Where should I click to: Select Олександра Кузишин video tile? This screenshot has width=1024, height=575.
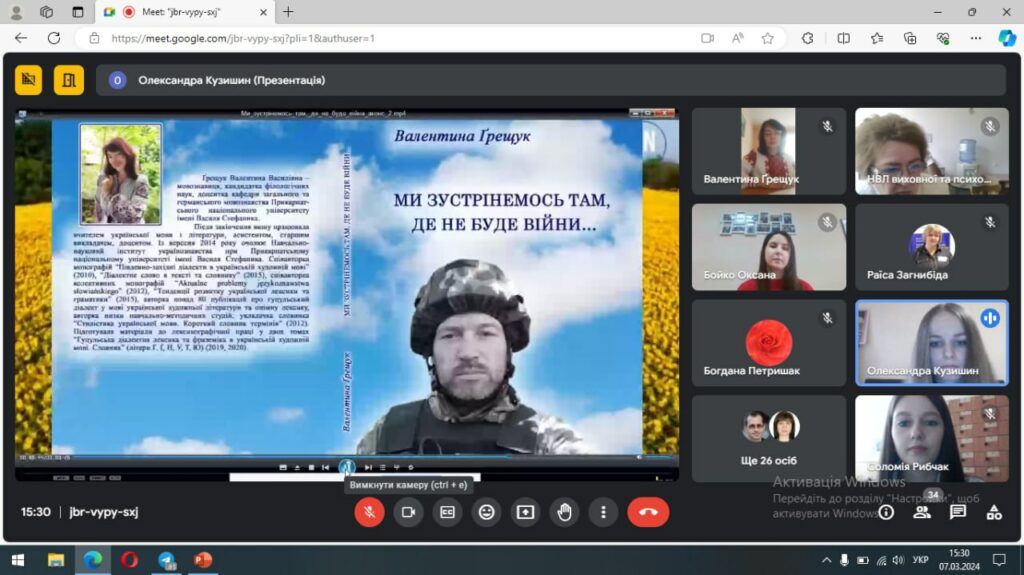pyautogui.click(x=932, y=342)
